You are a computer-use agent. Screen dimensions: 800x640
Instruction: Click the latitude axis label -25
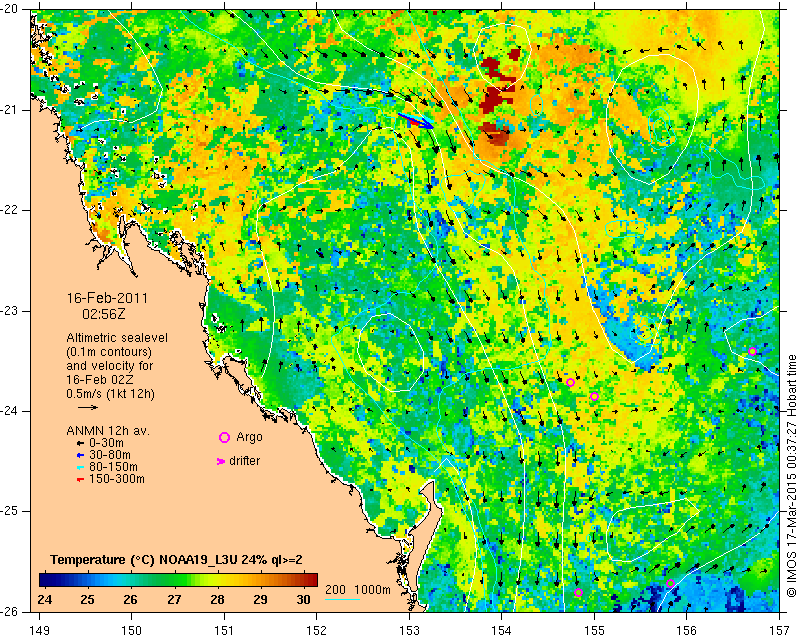(x=11, y=511)
